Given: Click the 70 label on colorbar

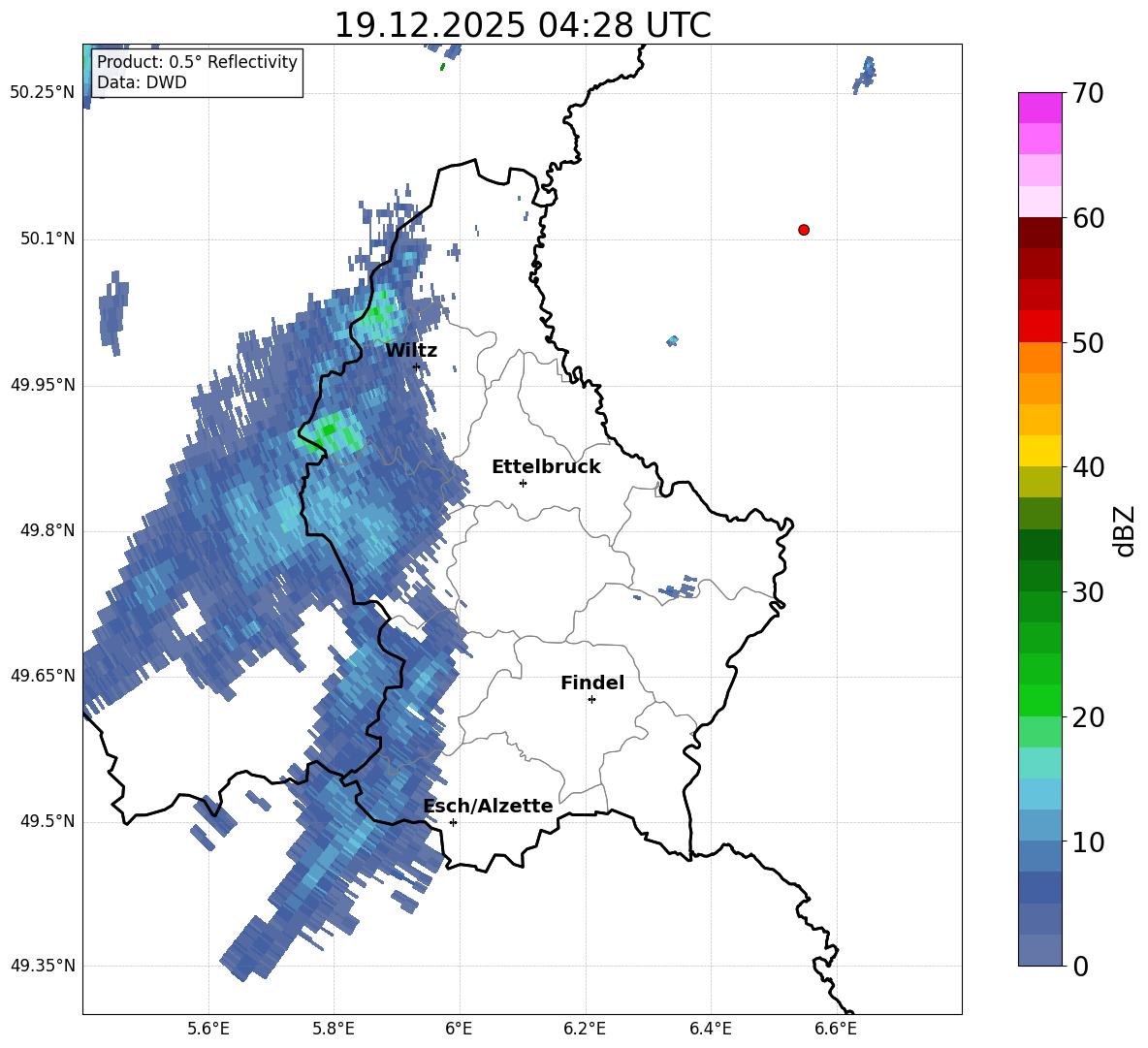Looking at the screenshot, I should point(1088,93).
